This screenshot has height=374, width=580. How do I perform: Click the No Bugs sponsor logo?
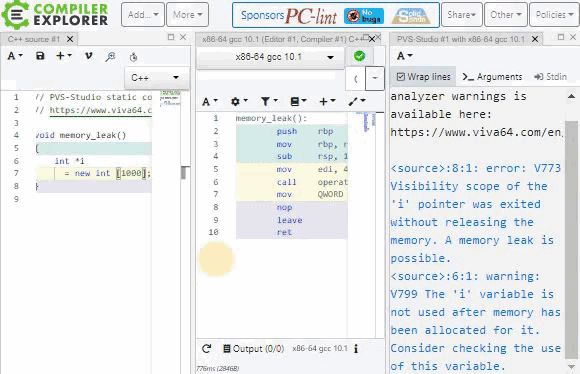pos(364,16)
